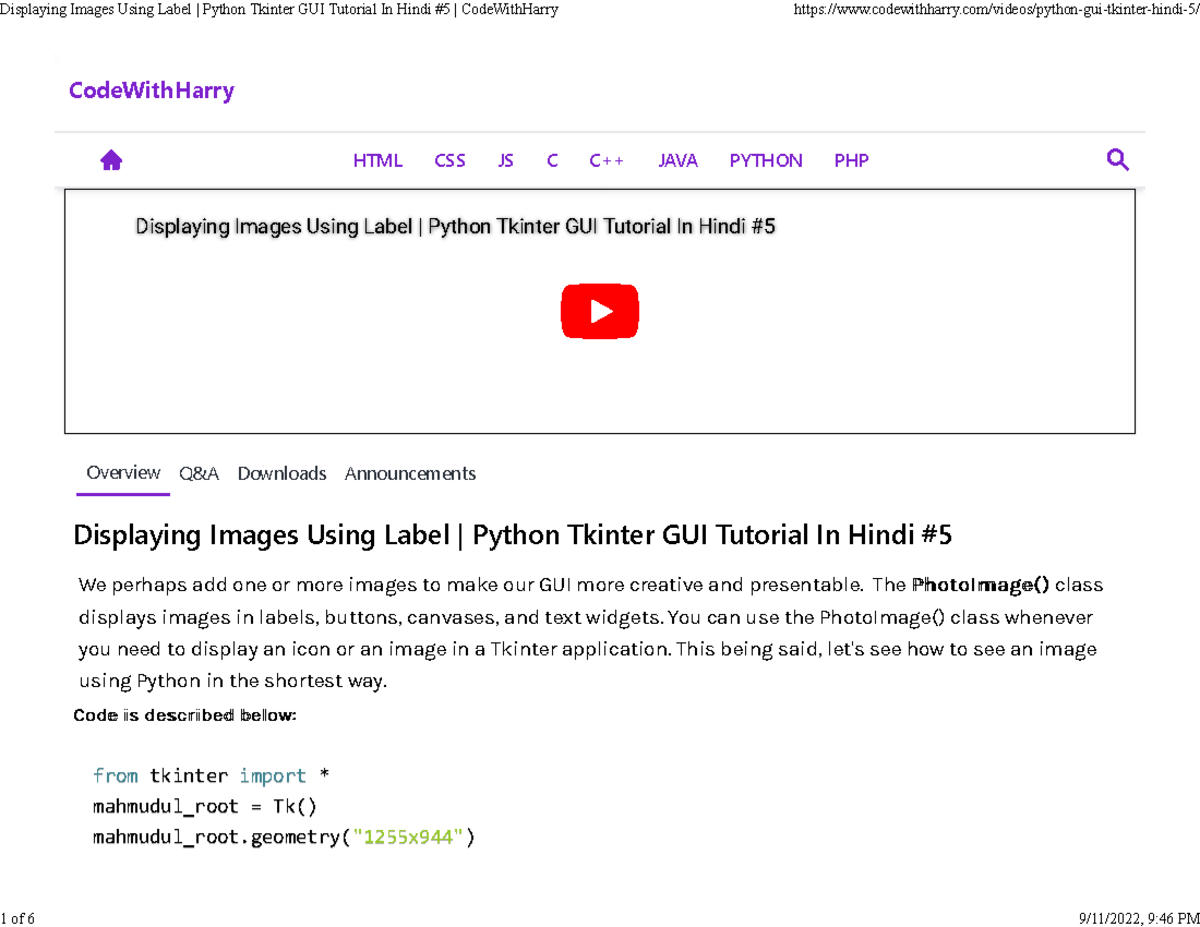View the Announcements tab

pos(410,474)
